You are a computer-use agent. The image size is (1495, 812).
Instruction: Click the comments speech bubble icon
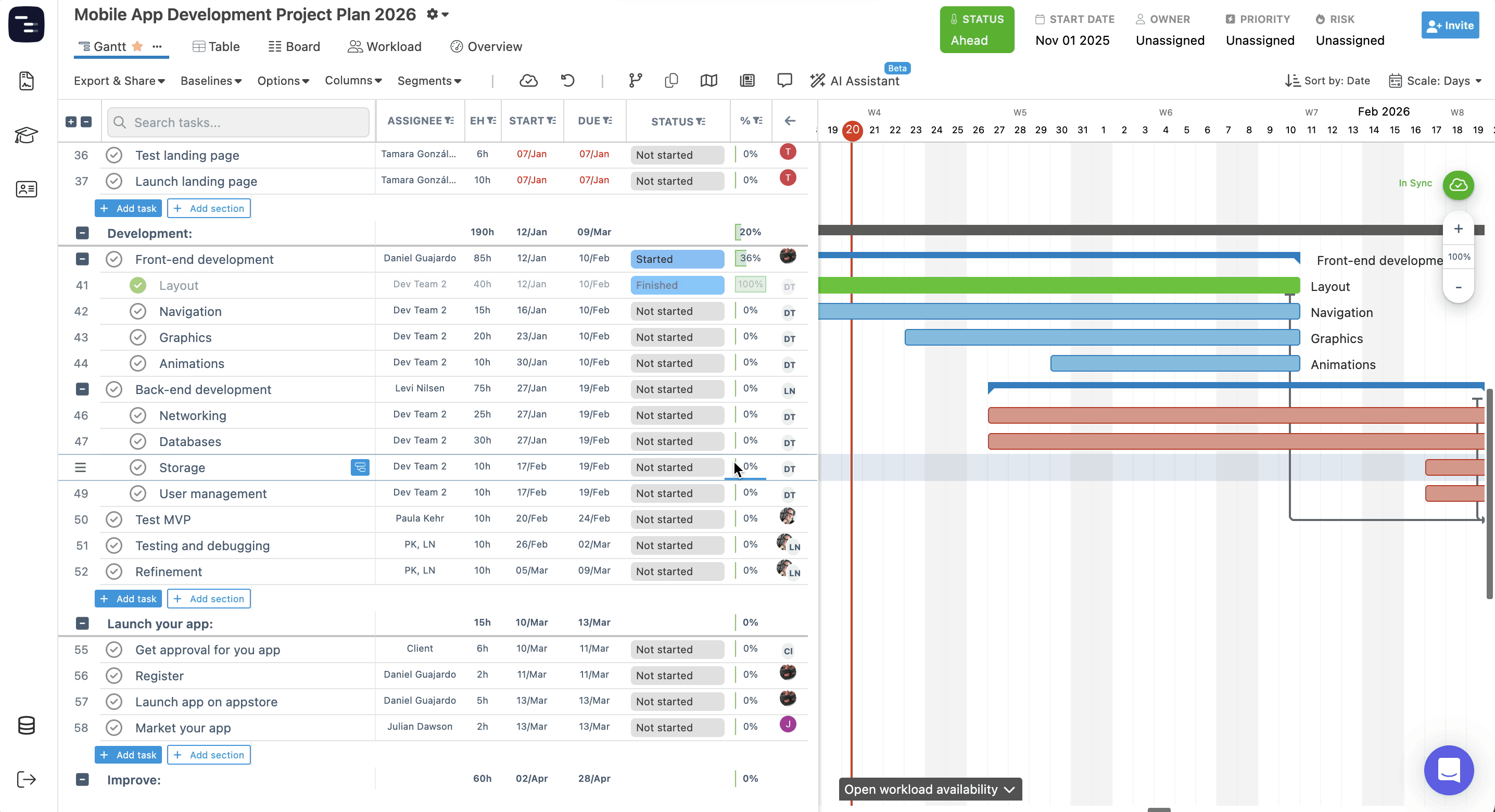click(784, 81)
